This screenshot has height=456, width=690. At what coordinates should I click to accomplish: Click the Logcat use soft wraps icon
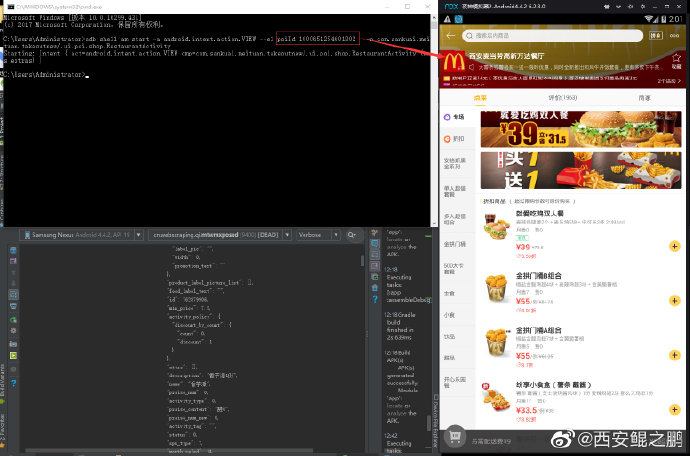click(x=13, y=294)
